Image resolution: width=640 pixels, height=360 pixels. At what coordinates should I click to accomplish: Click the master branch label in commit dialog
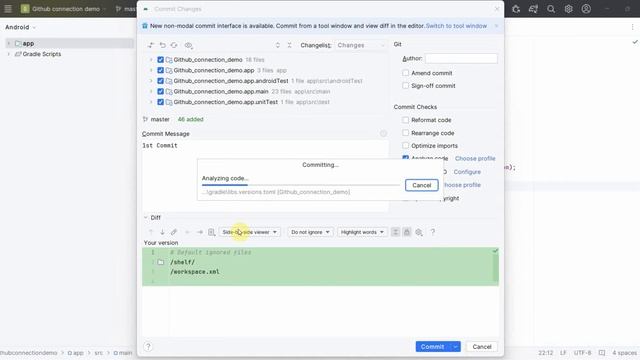160,119
